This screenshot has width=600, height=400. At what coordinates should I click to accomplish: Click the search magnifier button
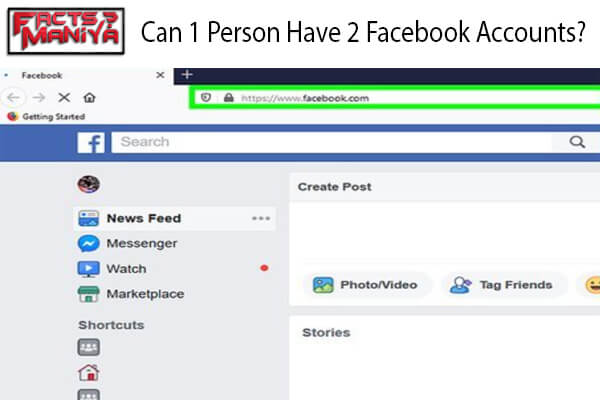click(577, 142)
